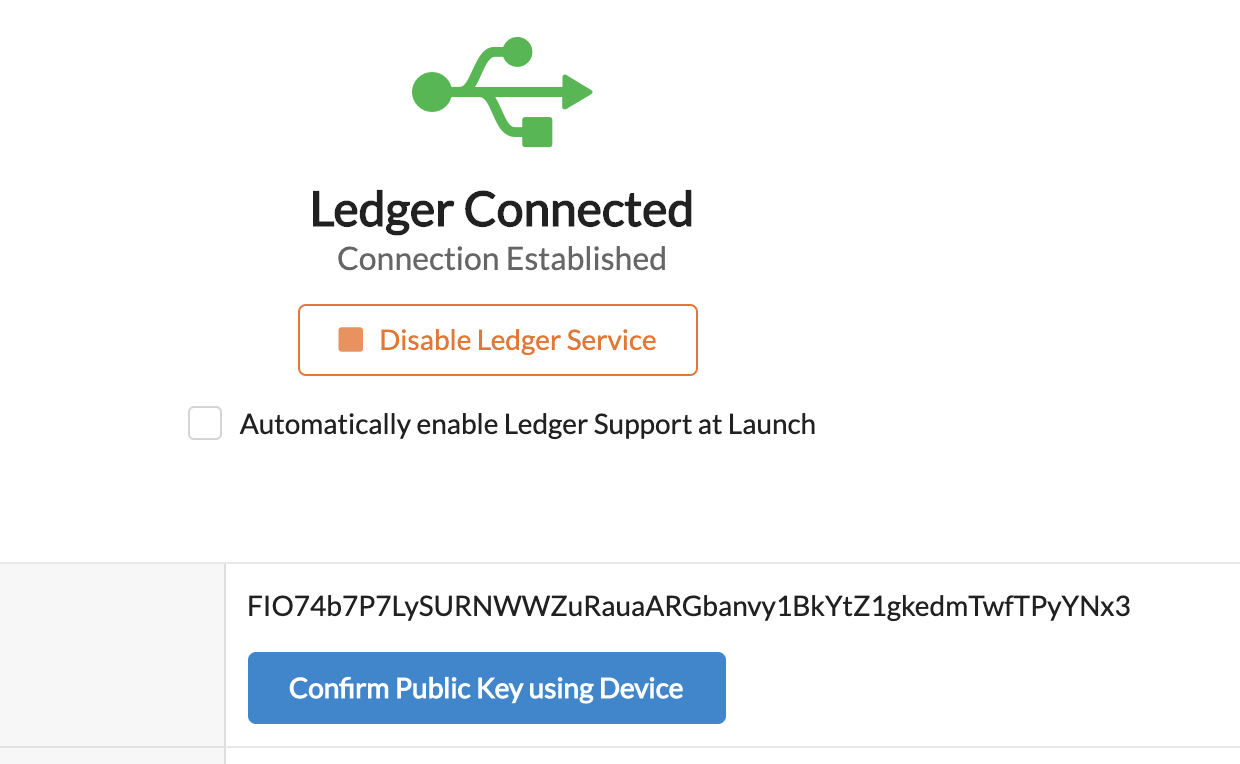The height and width of the screenshot is (764, 1240).
Task: Click the gray label cell beside public key
Action: click(112, 654)
